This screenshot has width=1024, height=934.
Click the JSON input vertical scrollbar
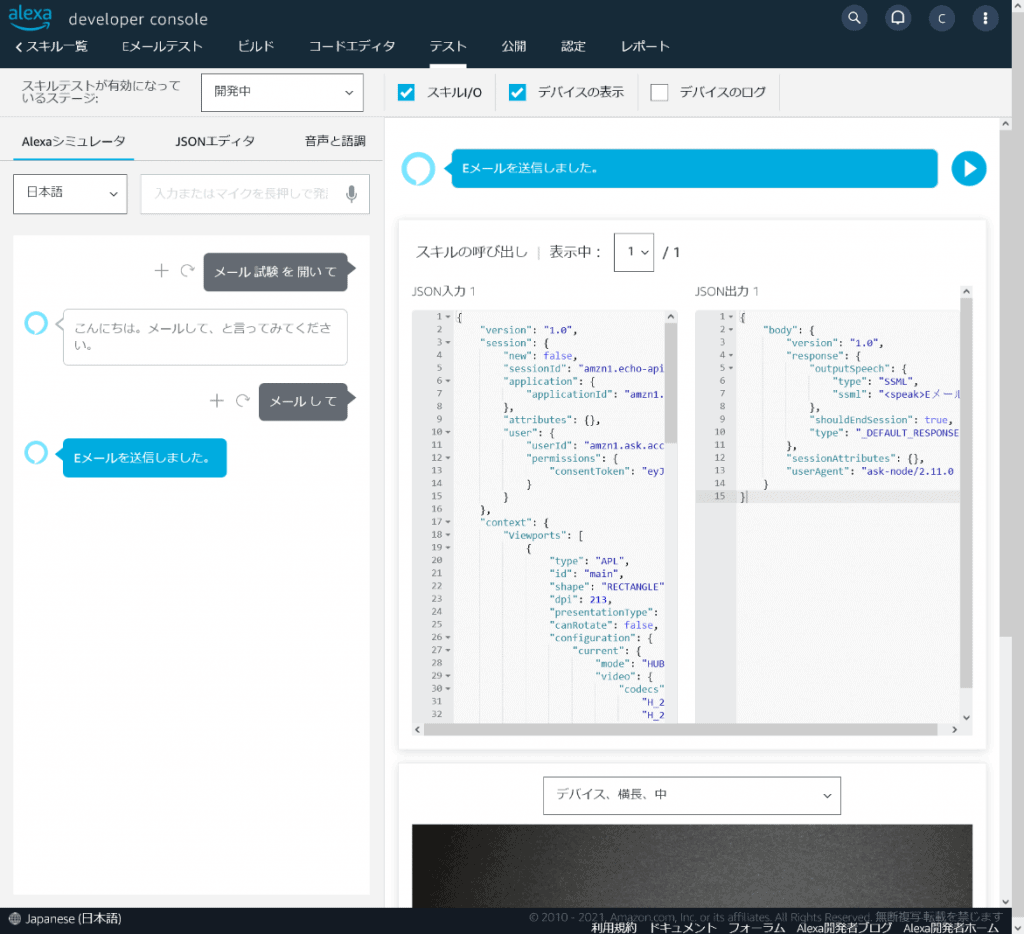click(671, 383)
